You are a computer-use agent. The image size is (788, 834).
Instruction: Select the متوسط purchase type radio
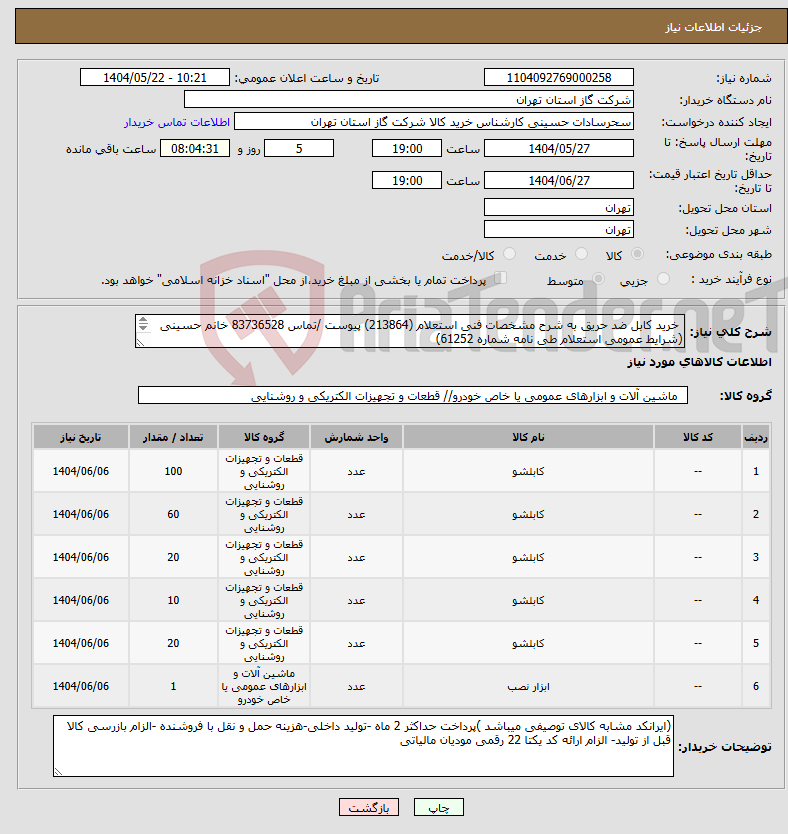[x=598, y=279]
